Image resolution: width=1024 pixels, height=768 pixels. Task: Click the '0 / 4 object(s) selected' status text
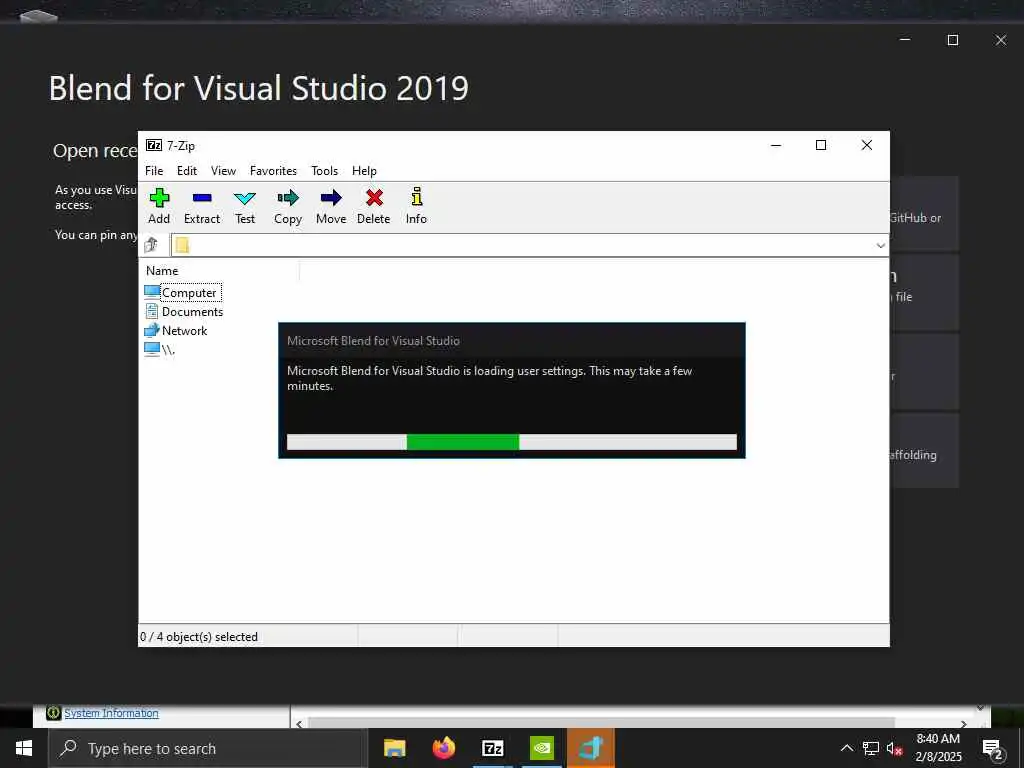click(x=199, y=637)
